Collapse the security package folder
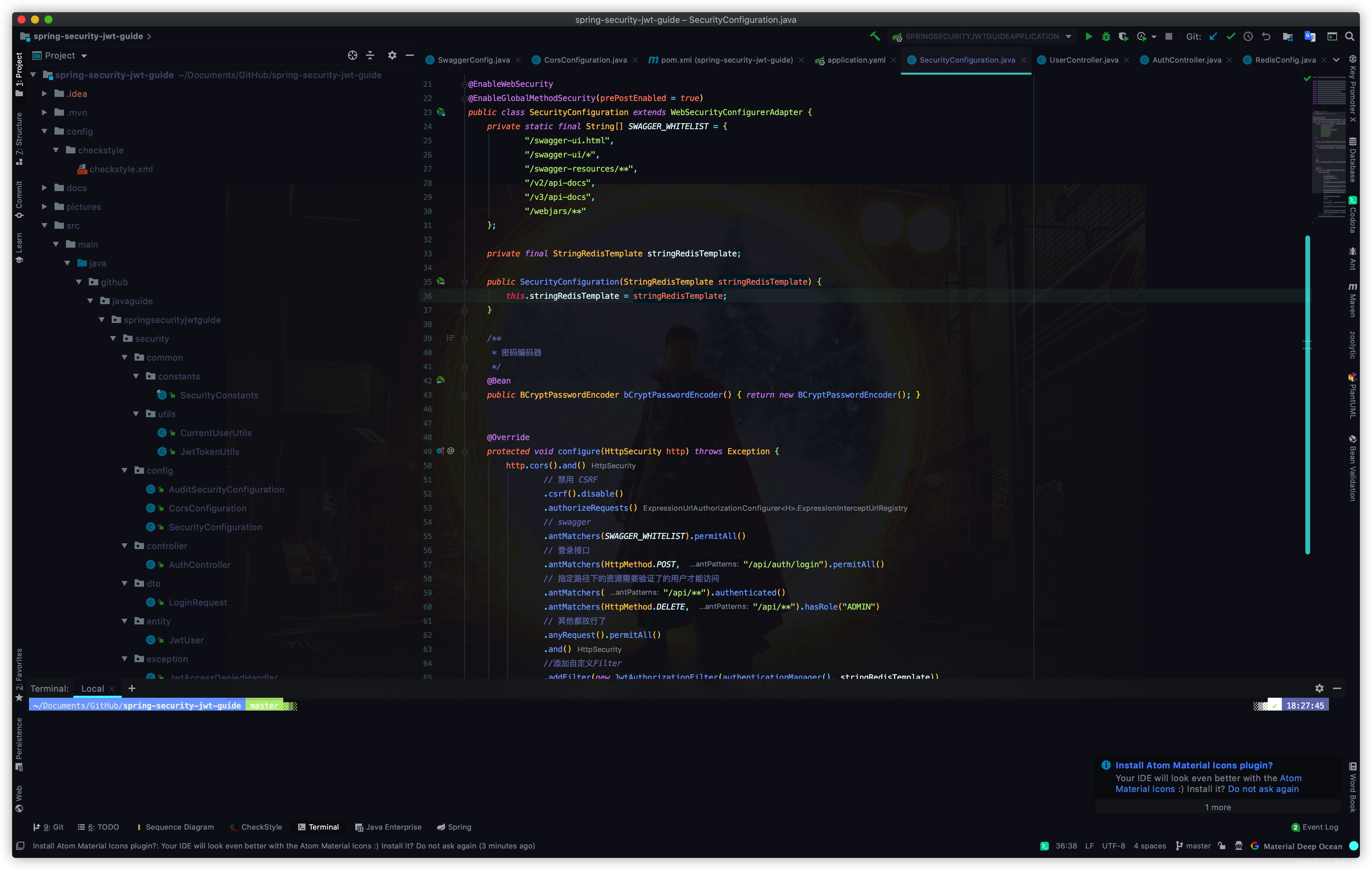Image resolution: width=1372 pixels, height=870 pixels. [113, 338]
